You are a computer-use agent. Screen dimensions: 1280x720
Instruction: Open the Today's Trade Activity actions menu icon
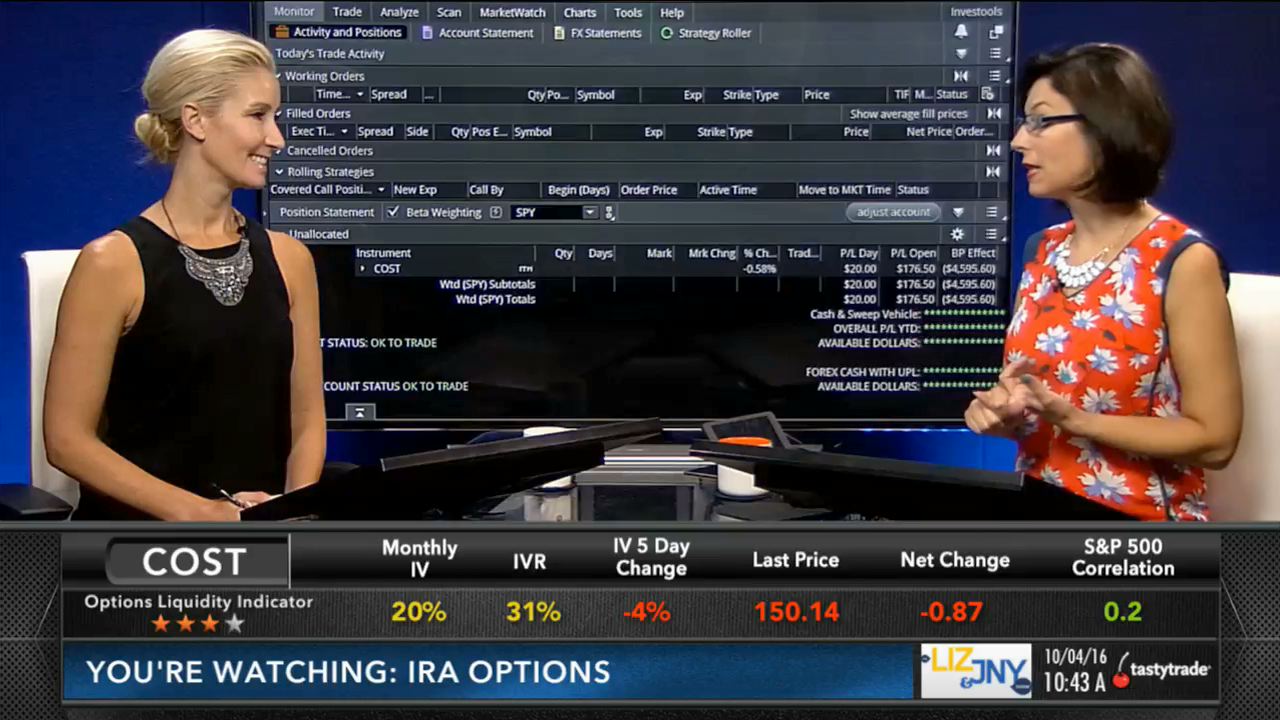pos(995,54)
